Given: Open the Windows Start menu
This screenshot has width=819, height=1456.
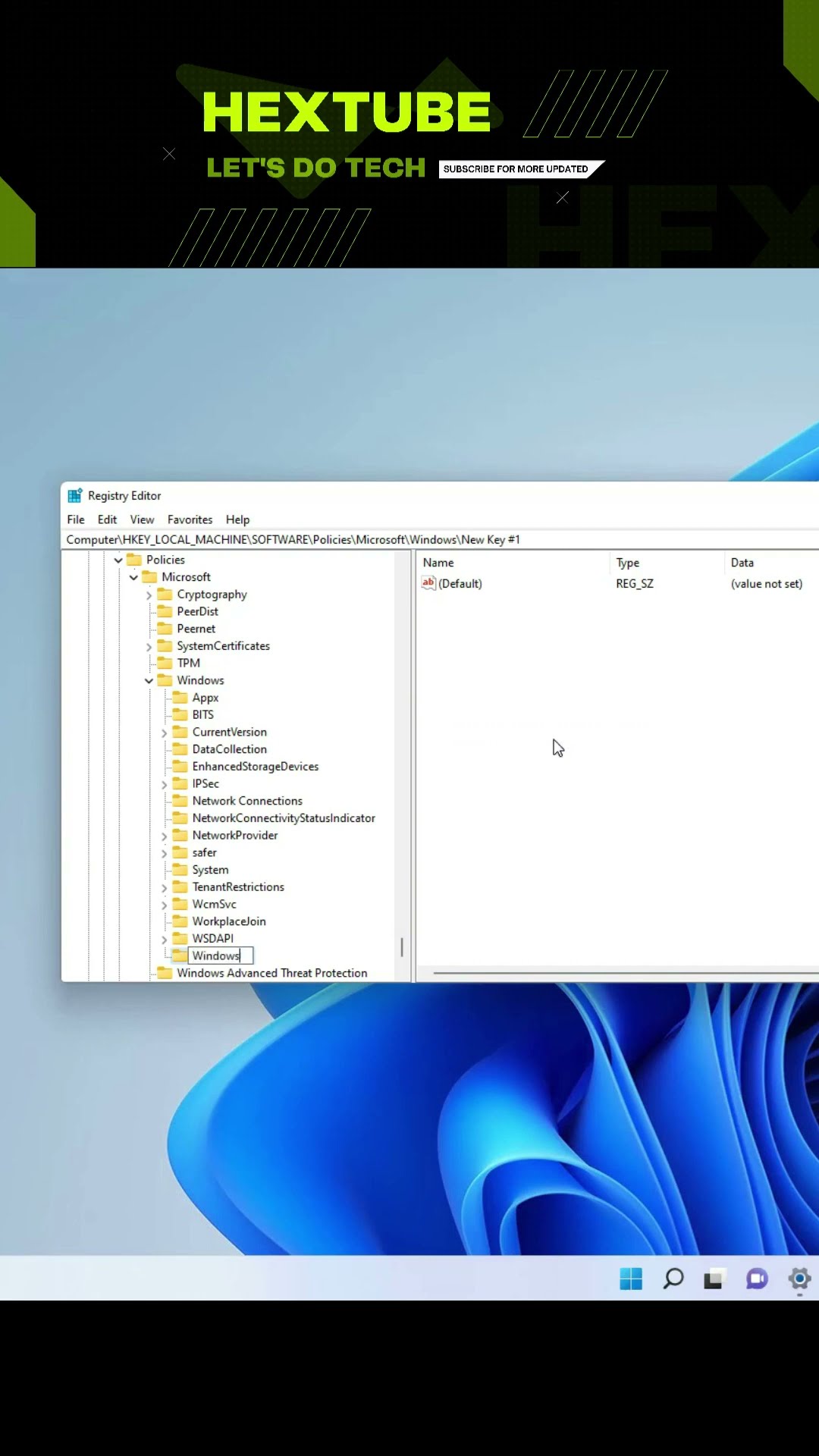Looking at the screenshot, I should click(x=631, y=1279).
